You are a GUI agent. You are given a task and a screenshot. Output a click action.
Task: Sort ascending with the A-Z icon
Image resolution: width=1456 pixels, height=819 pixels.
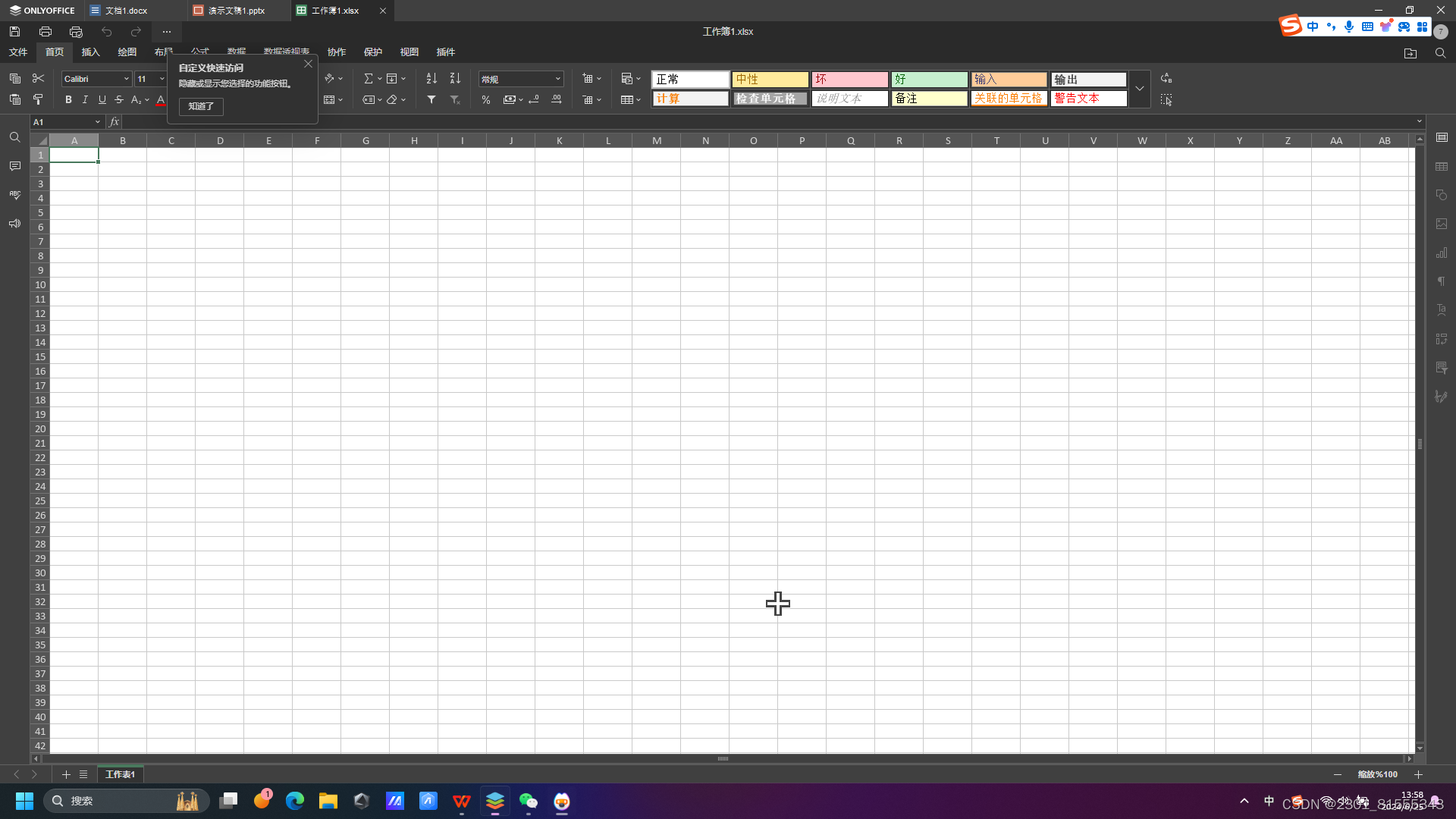[x=431, y=79]
